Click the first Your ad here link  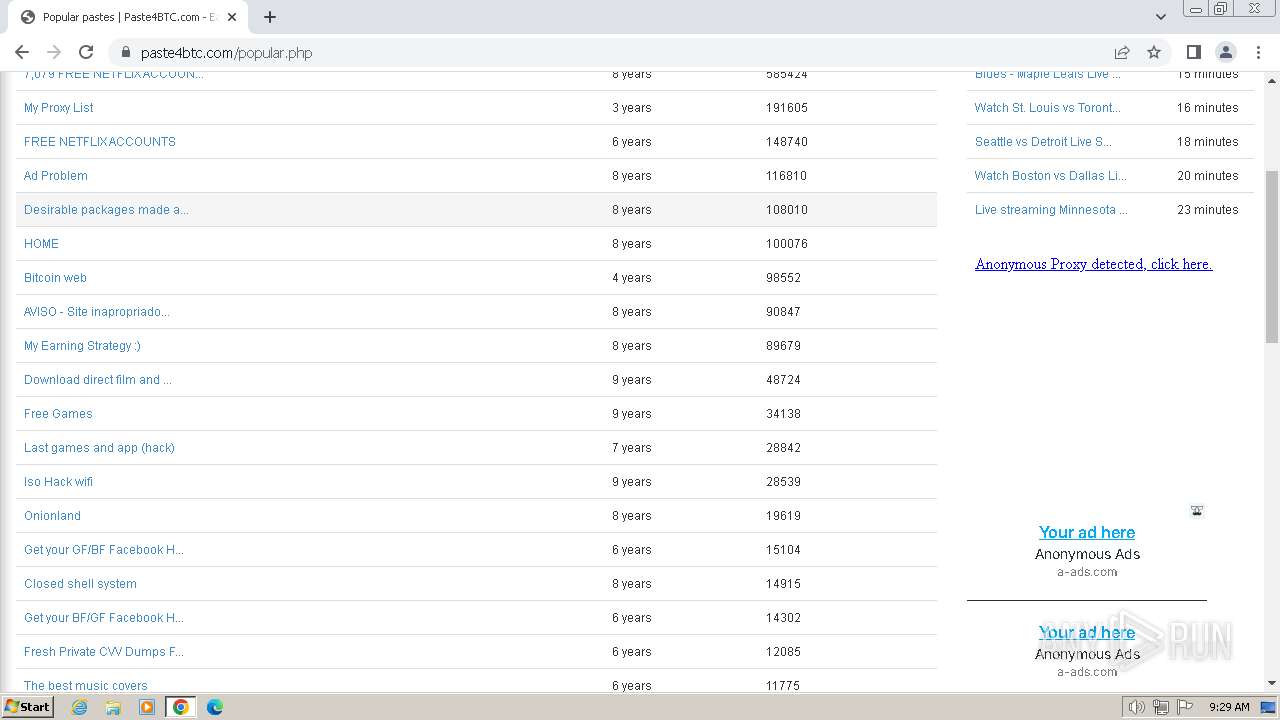click(x=1087, y=532)
